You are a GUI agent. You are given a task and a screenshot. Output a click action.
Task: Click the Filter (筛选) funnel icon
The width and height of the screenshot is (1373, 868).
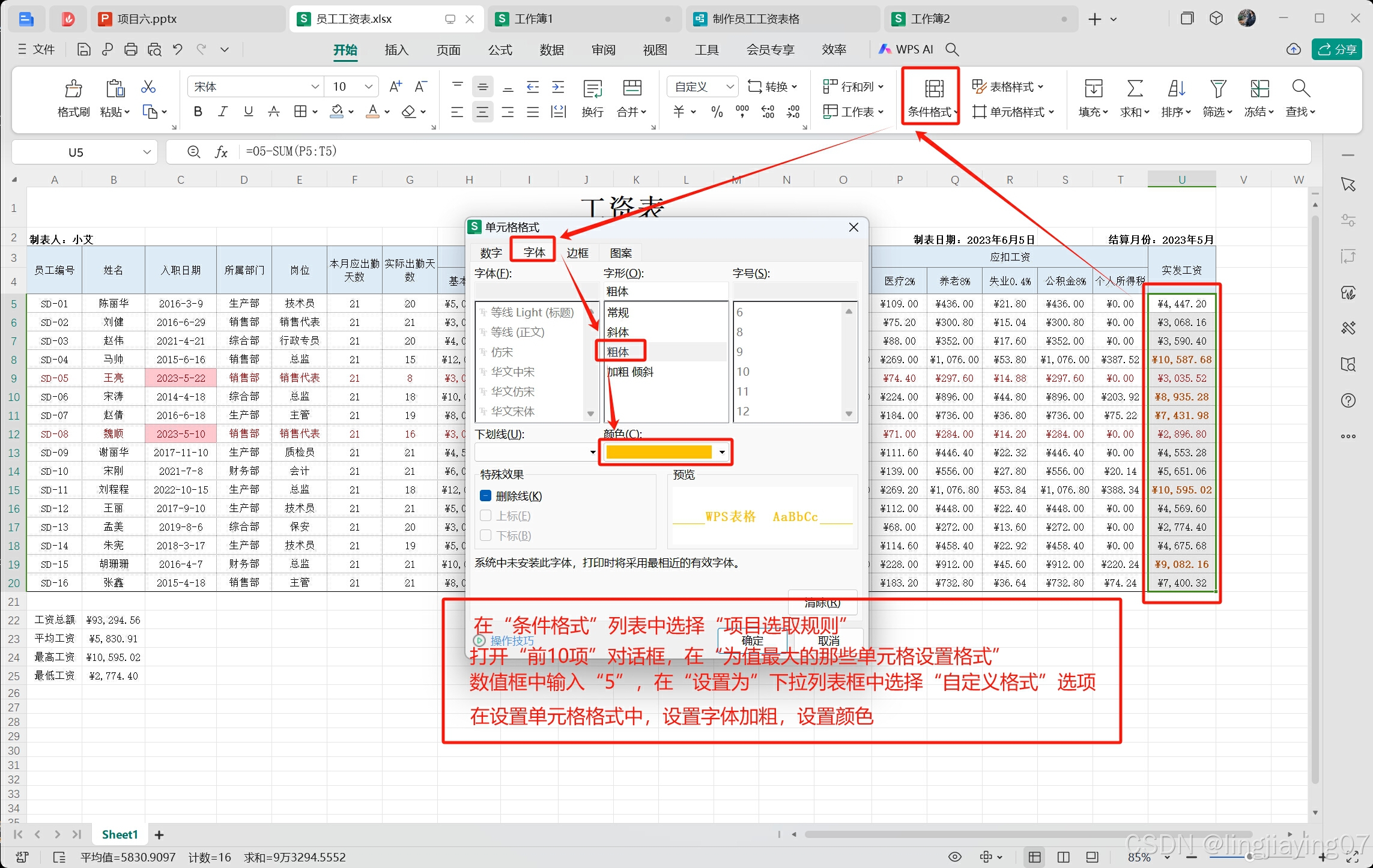coord(1217,89)
